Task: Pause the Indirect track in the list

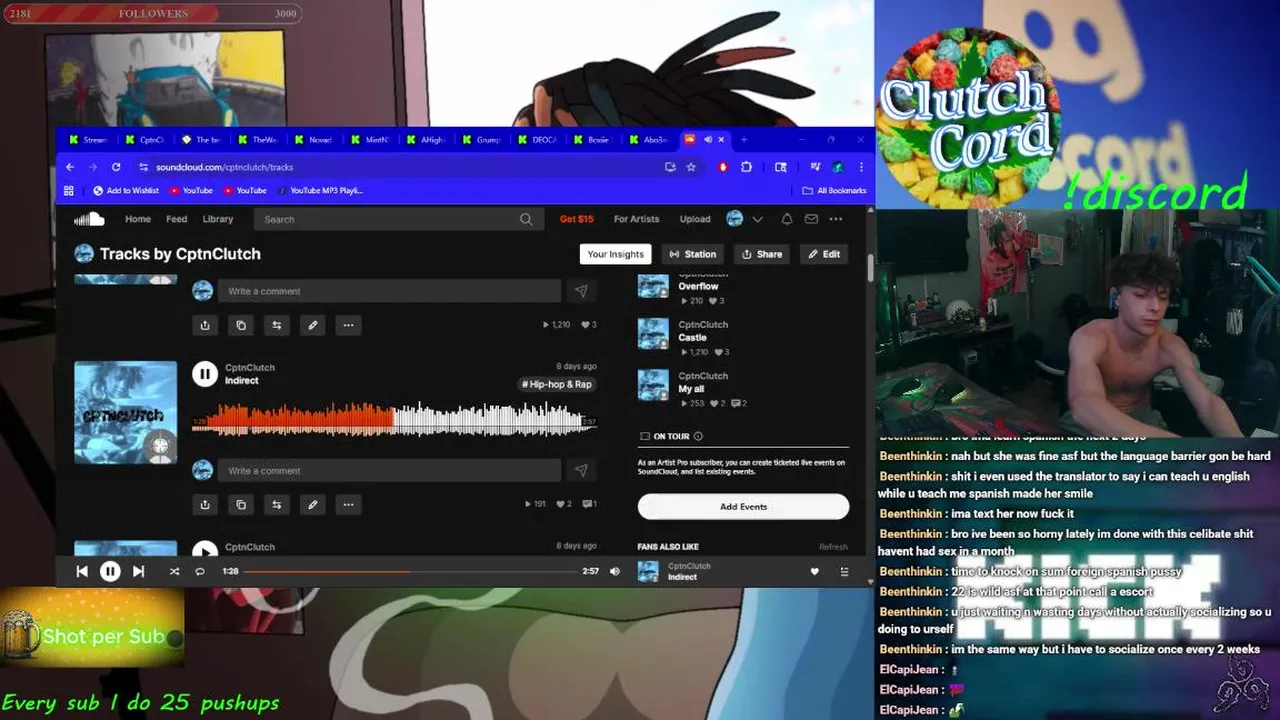Action: 204,374
